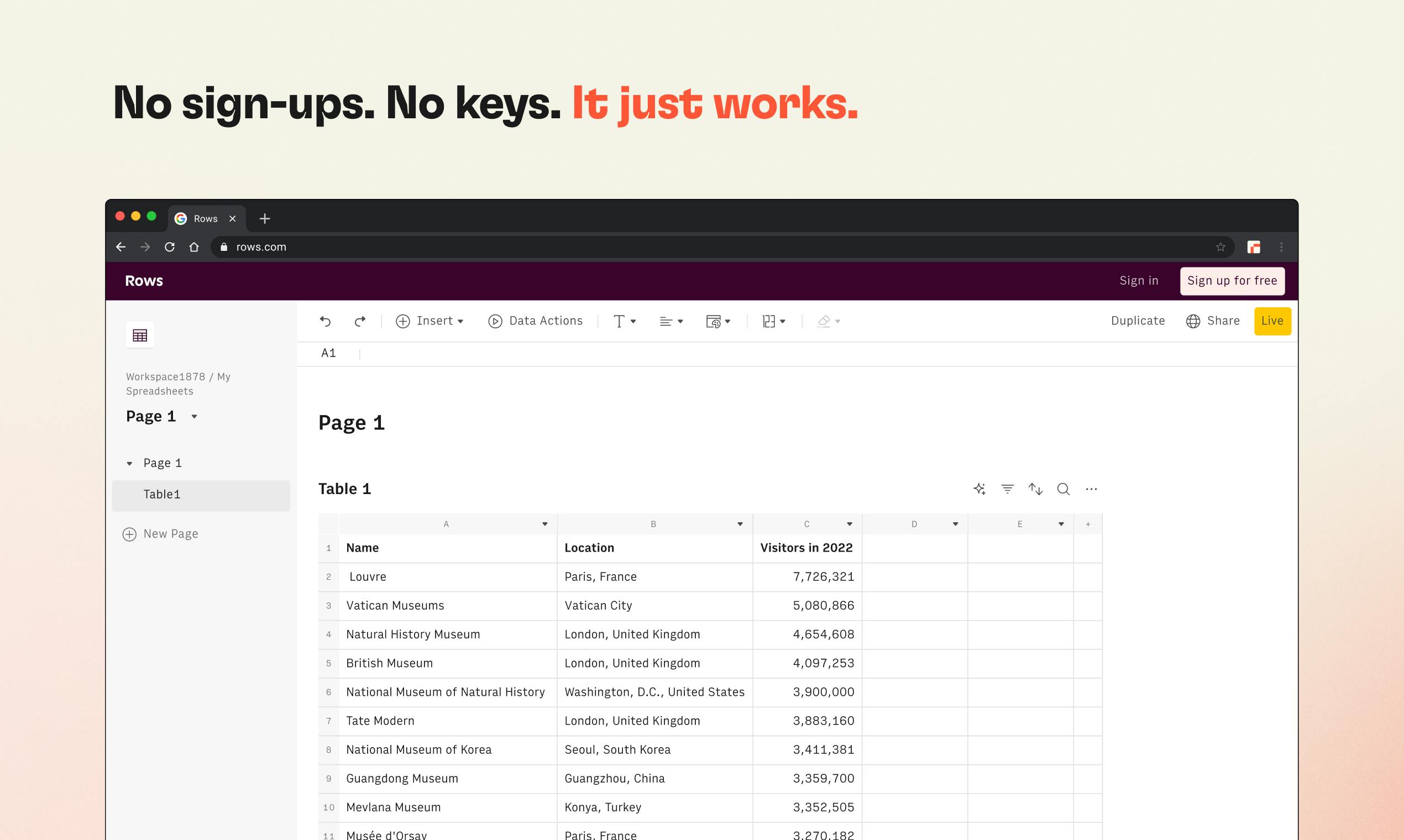Viewport: 1404px width, 840px height.
Task: Select the Louvre cell
Action: tap(448, 577)
